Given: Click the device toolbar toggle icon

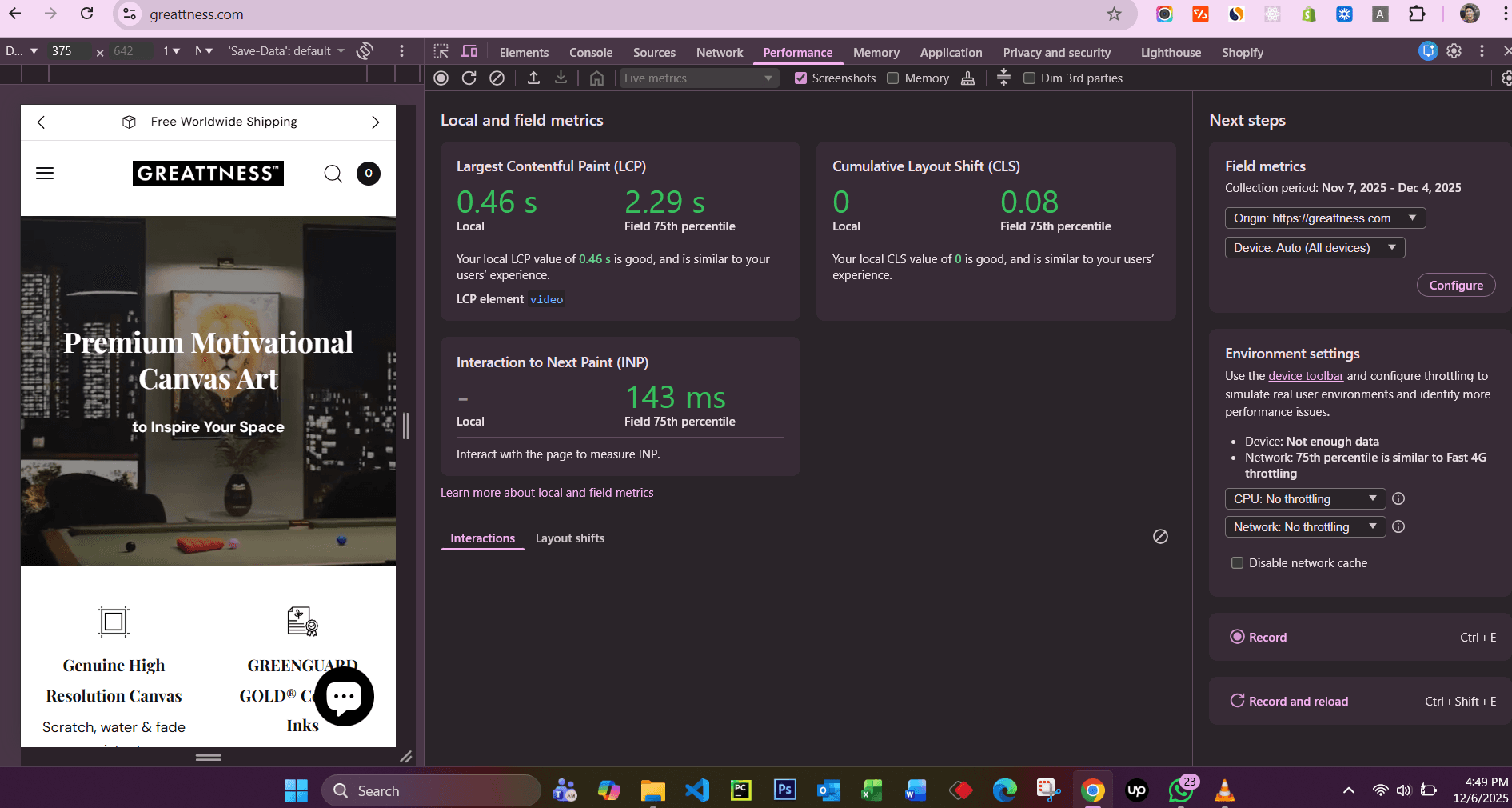Looking at the screenshot, I should 469,51.
